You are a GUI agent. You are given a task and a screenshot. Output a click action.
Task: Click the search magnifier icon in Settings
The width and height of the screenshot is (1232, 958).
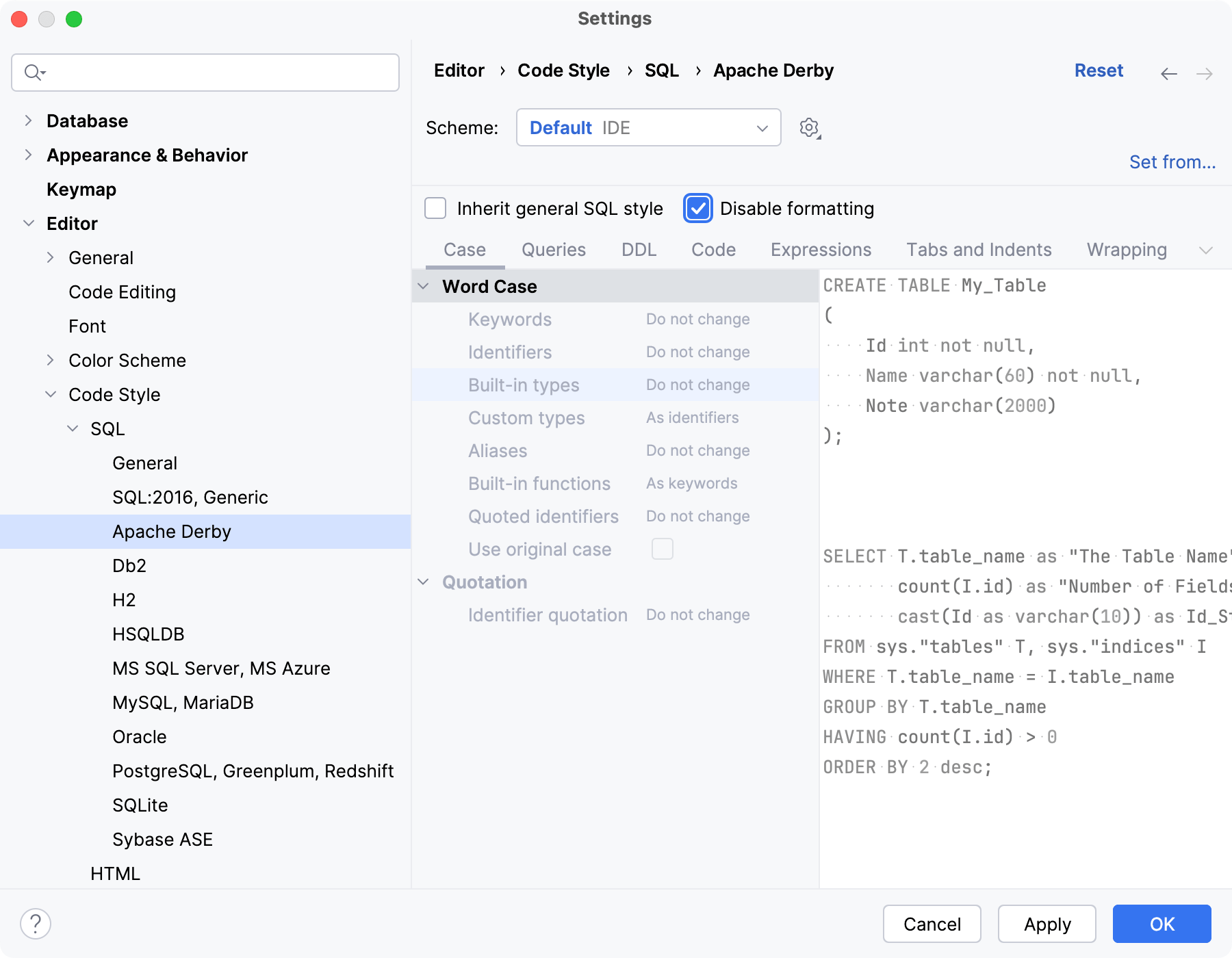tap(32, 72)
